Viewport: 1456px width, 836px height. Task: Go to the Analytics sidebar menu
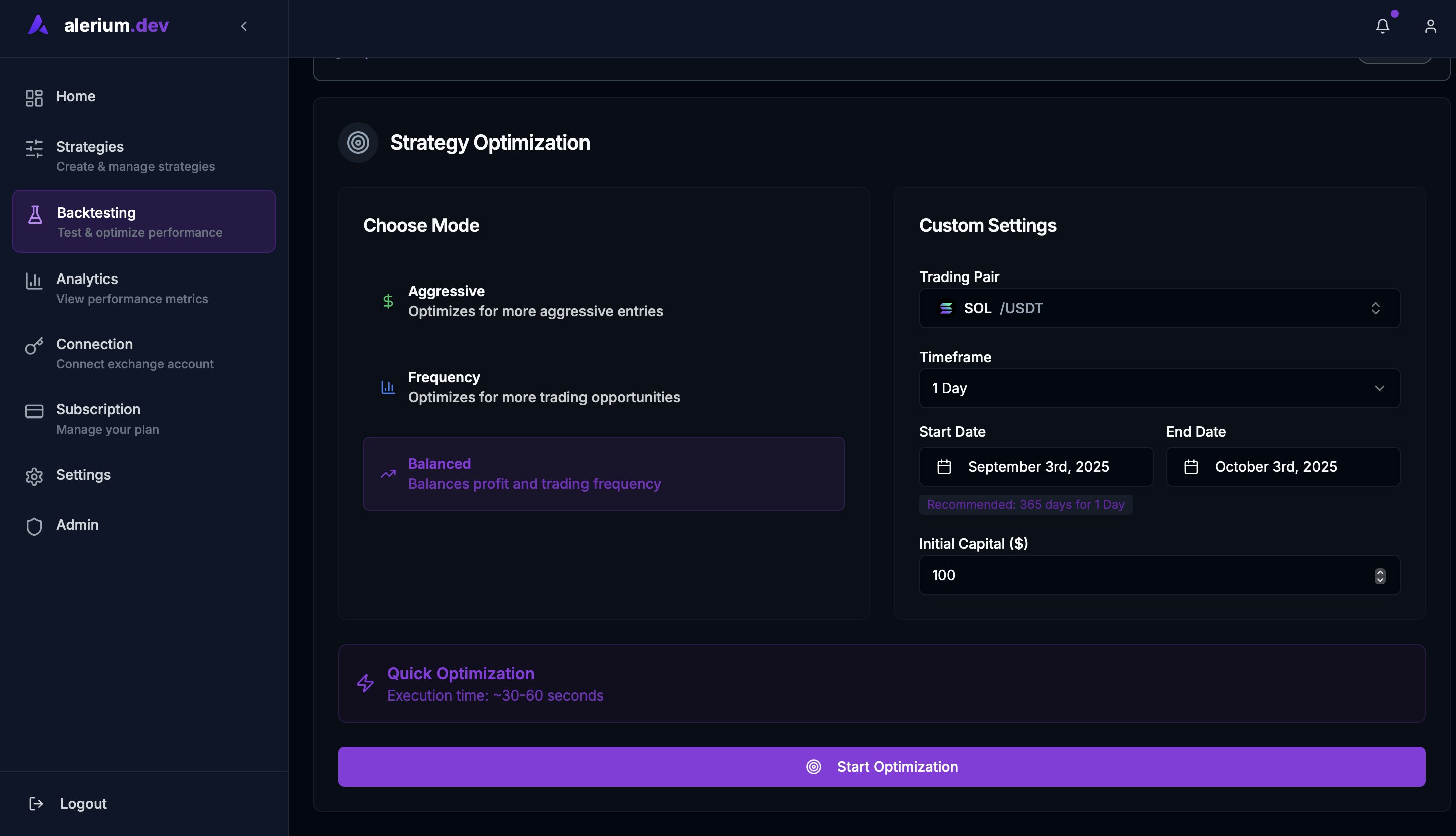[87, 279]
